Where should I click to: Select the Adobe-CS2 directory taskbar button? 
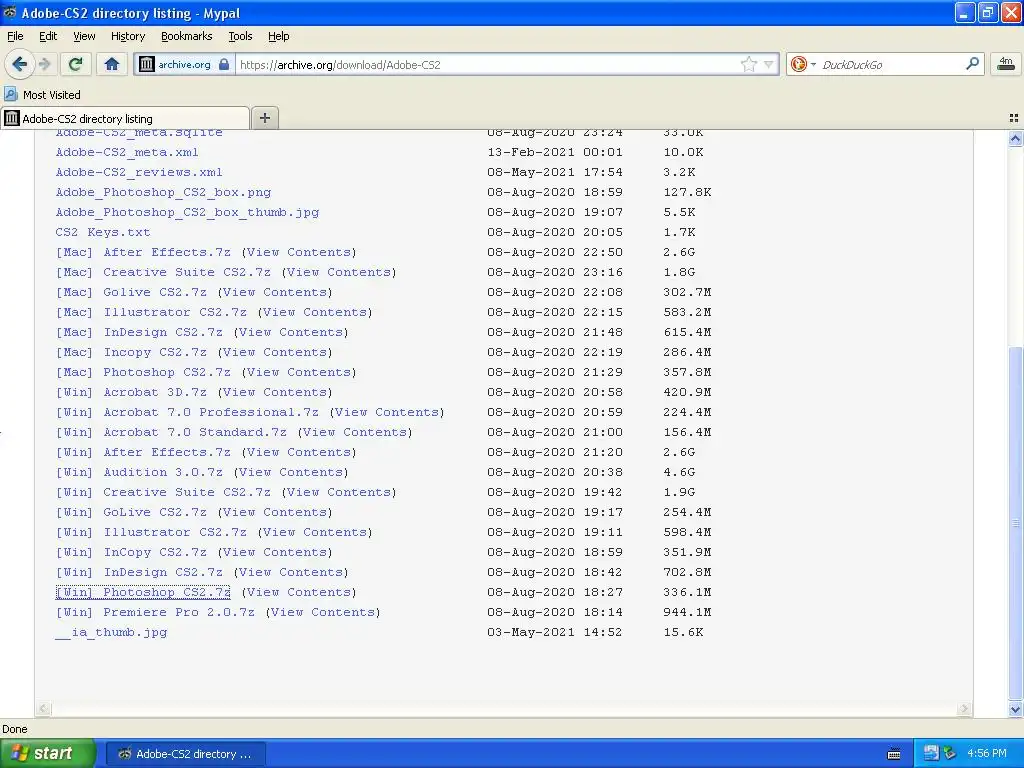tap(185, 754)
